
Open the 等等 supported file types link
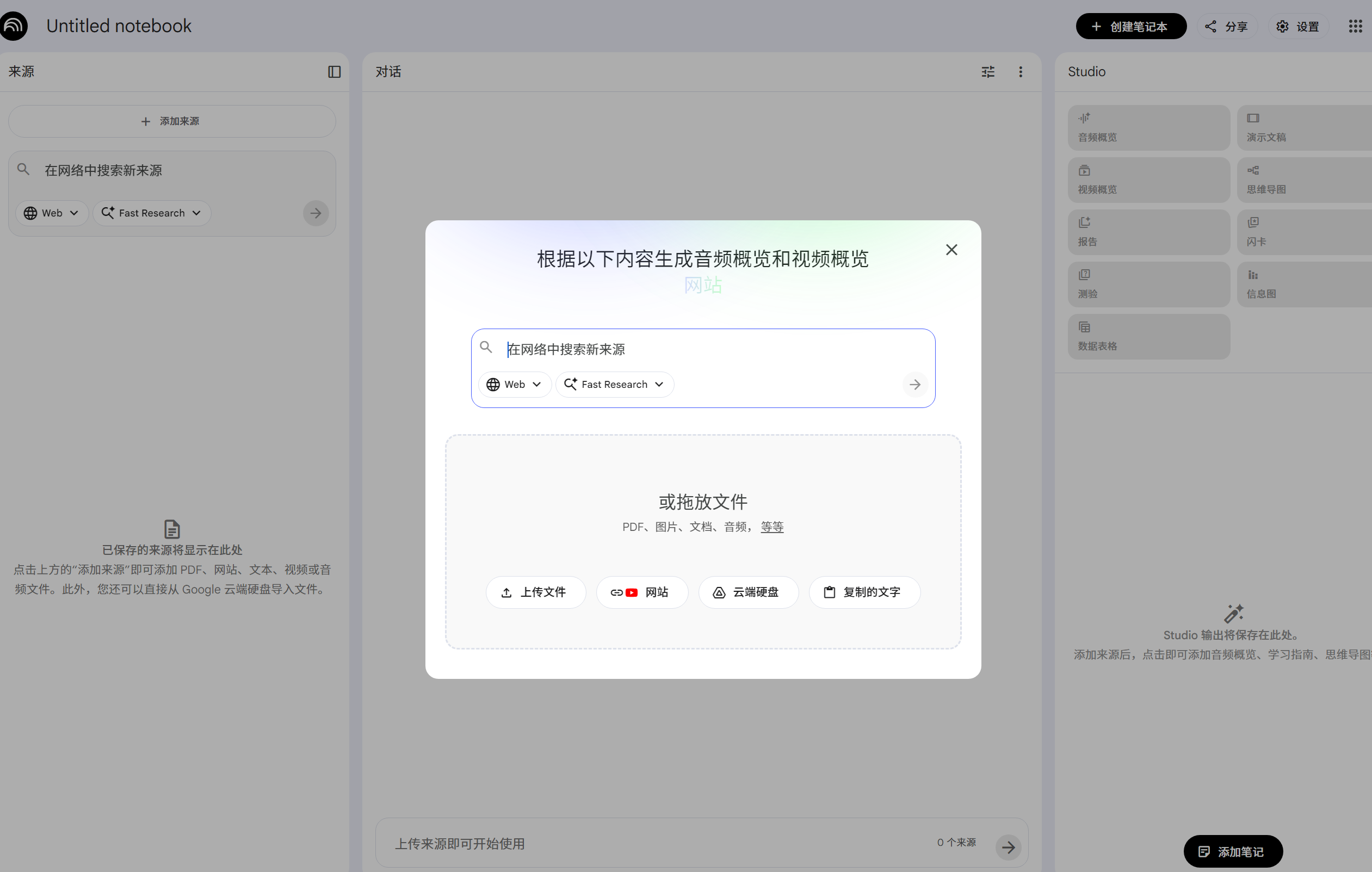772,527
